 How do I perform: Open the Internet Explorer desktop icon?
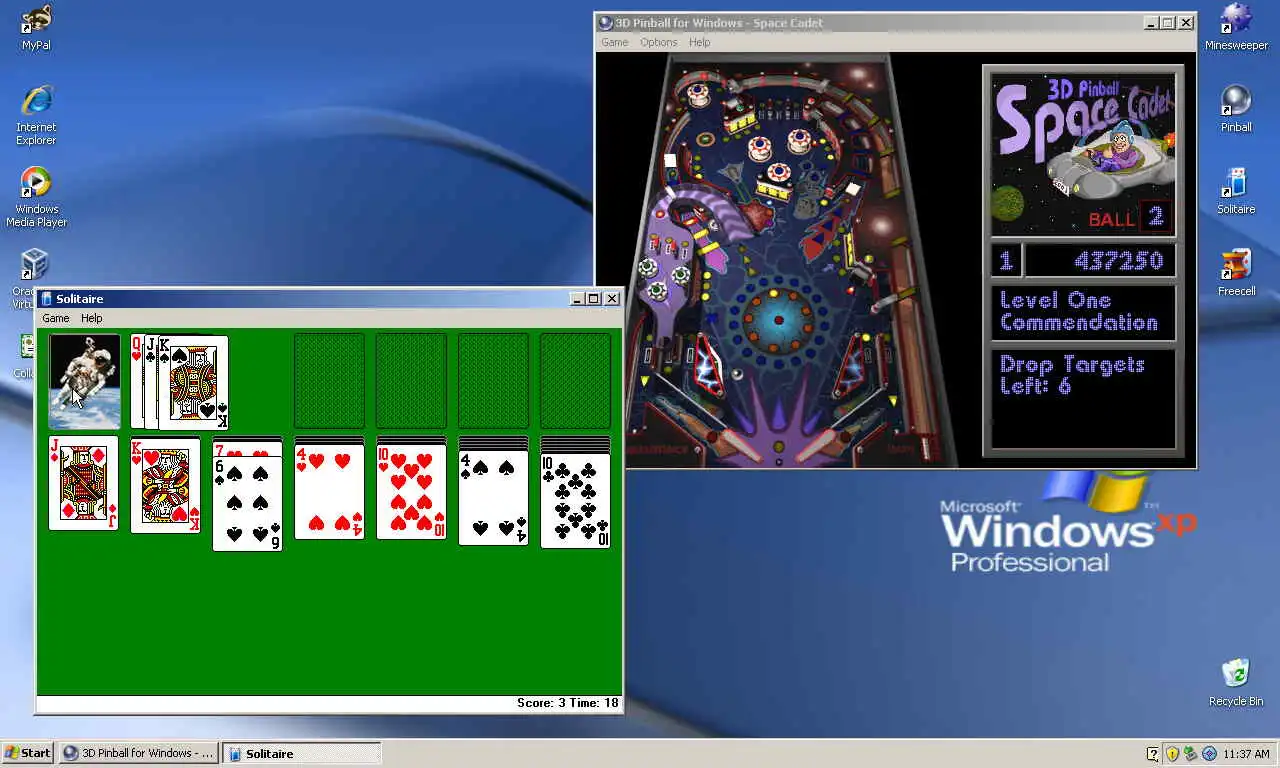pyautogui.click(x=36, y=116)
